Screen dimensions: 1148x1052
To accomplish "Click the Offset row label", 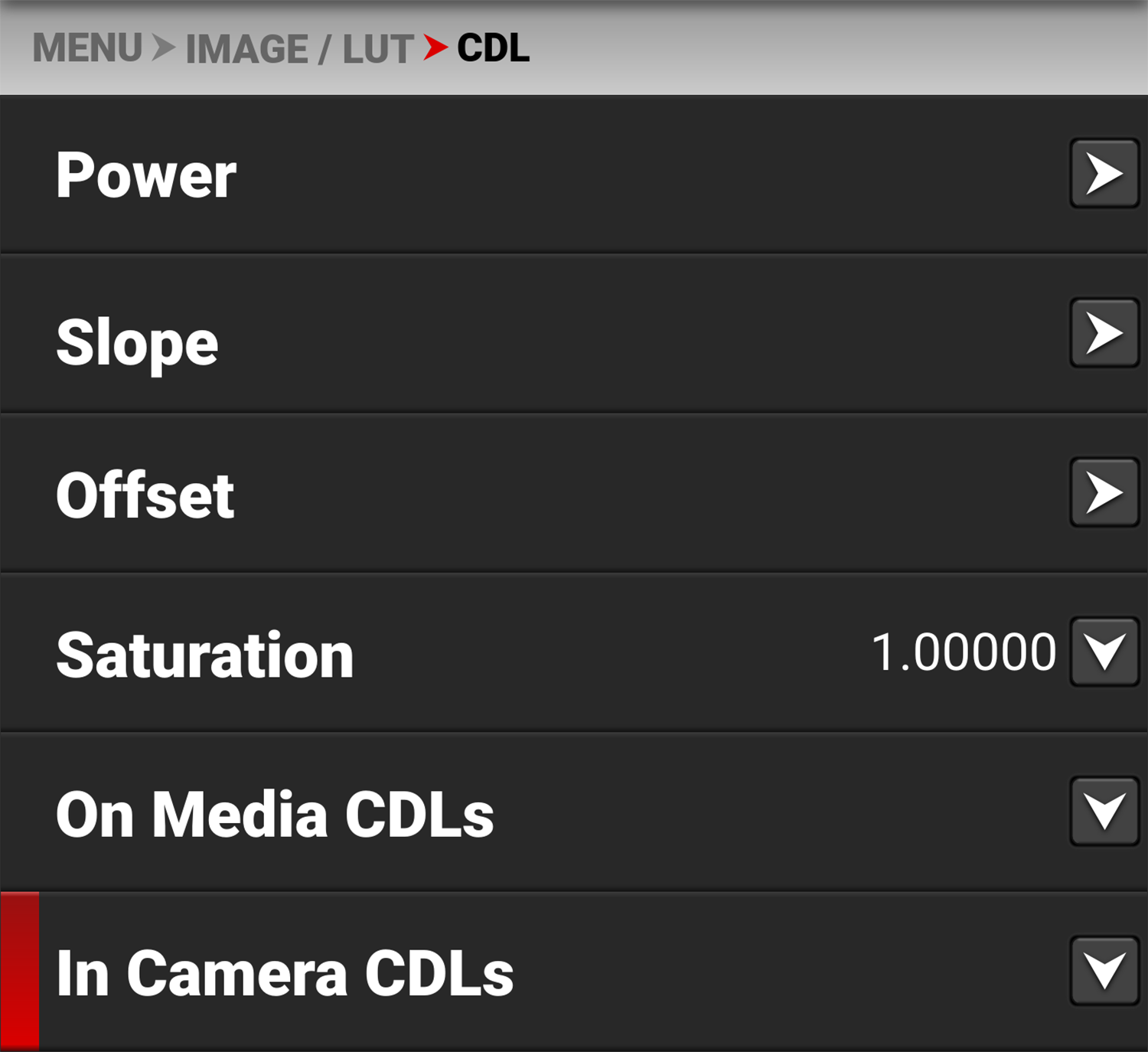I will (145, 494).
